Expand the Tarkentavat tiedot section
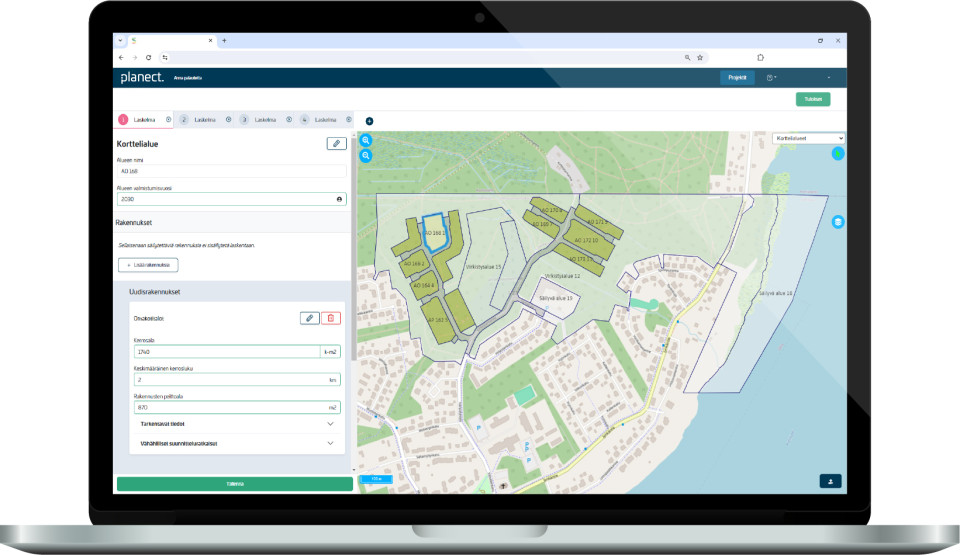960x555 pixels. [236, 424]
